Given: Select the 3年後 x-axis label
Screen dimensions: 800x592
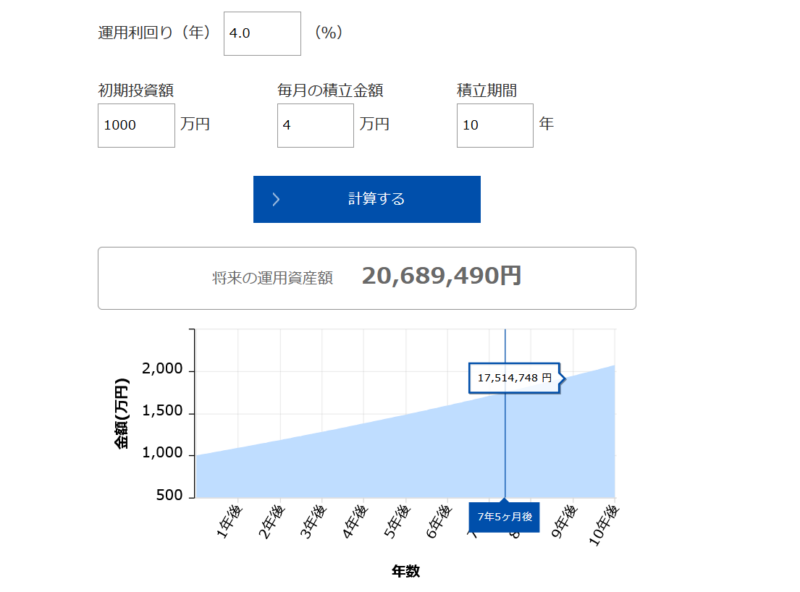Looking at the screenshot, I should [313, 523].
